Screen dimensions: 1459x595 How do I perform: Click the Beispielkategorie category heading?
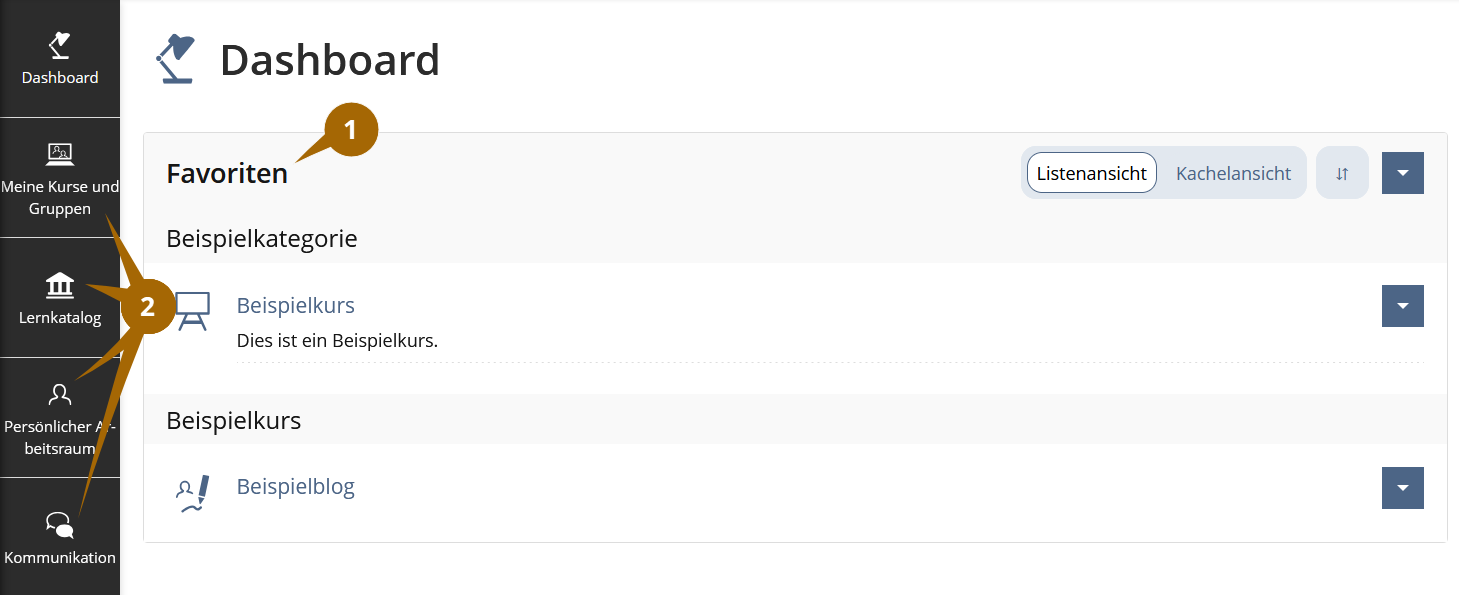(x=262, y=239)
